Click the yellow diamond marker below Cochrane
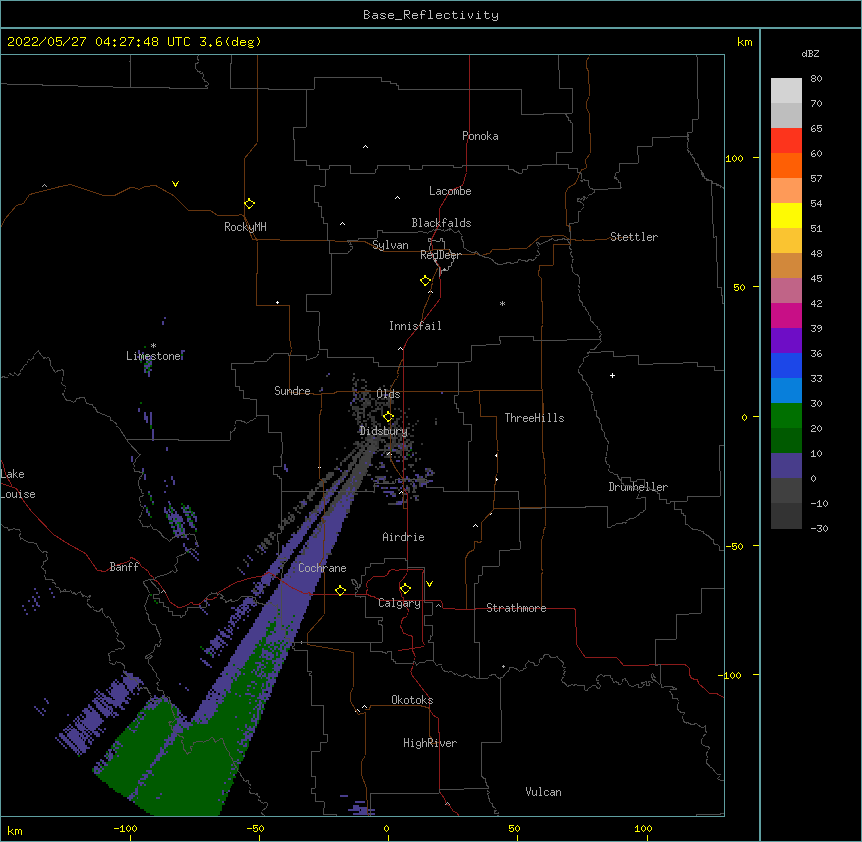 point(340,590)
